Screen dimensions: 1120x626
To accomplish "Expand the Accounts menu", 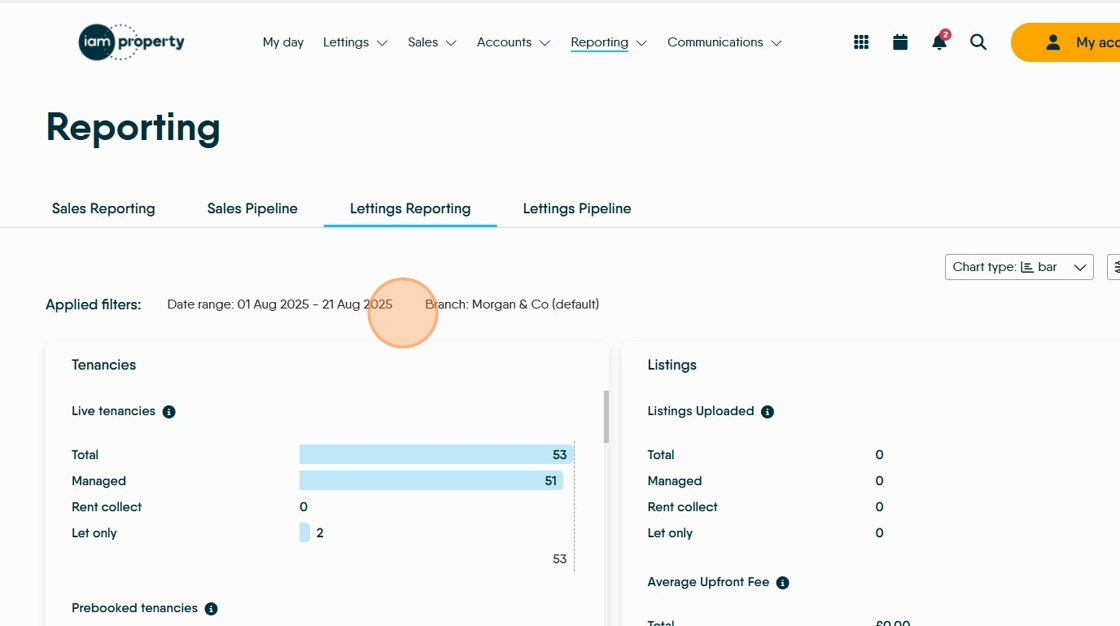I will click(x=513, y=42).
